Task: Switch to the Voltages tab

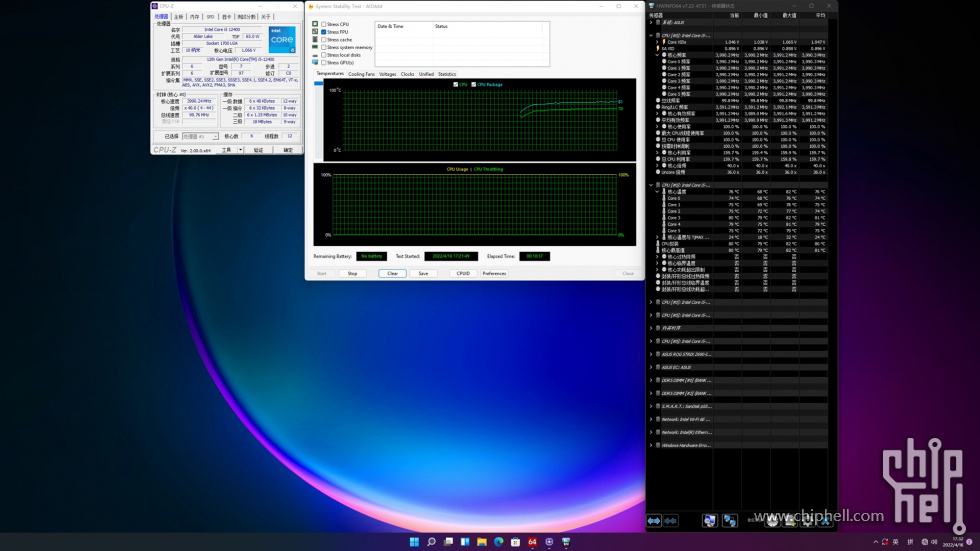Action: pos(388,74)
